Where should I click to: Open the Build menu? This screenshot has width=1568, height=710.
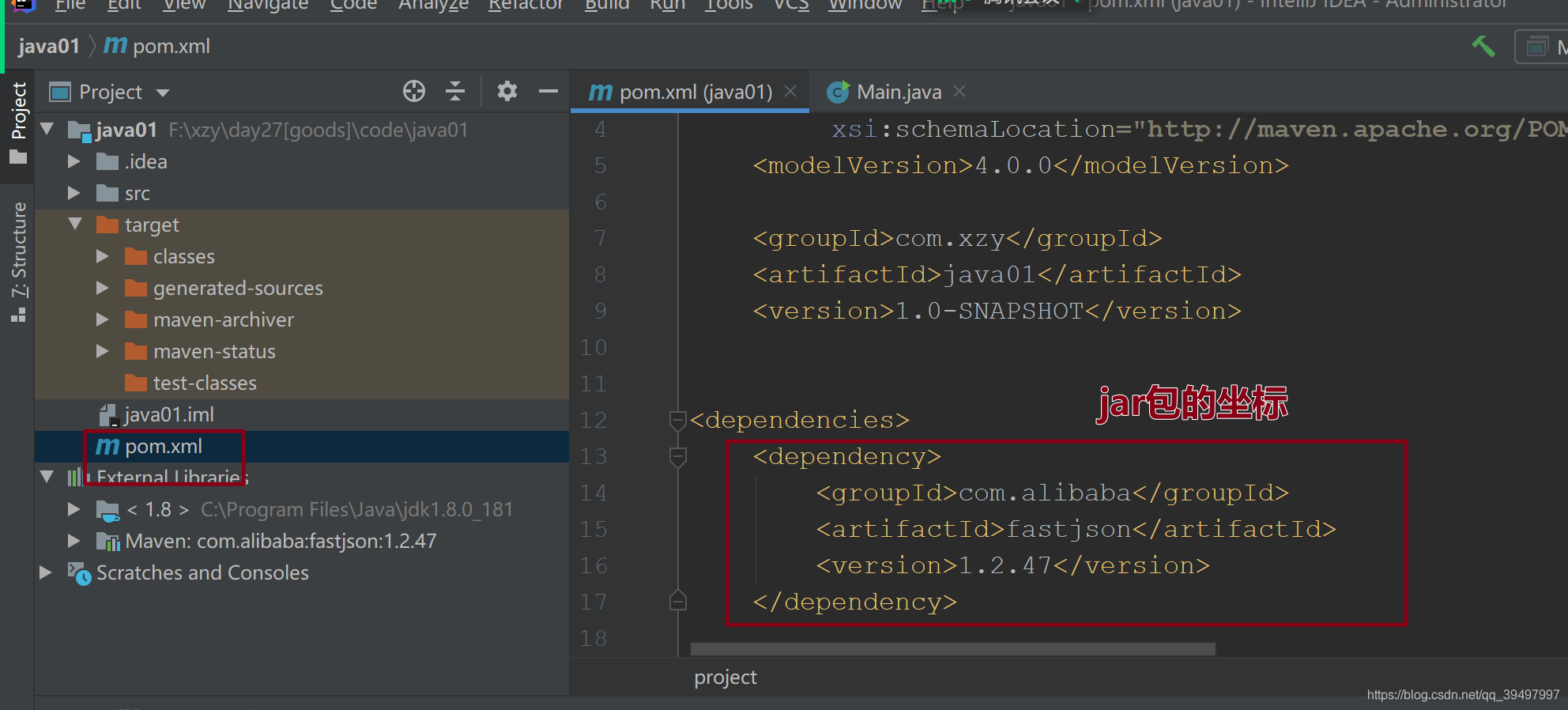click(607, 5)
